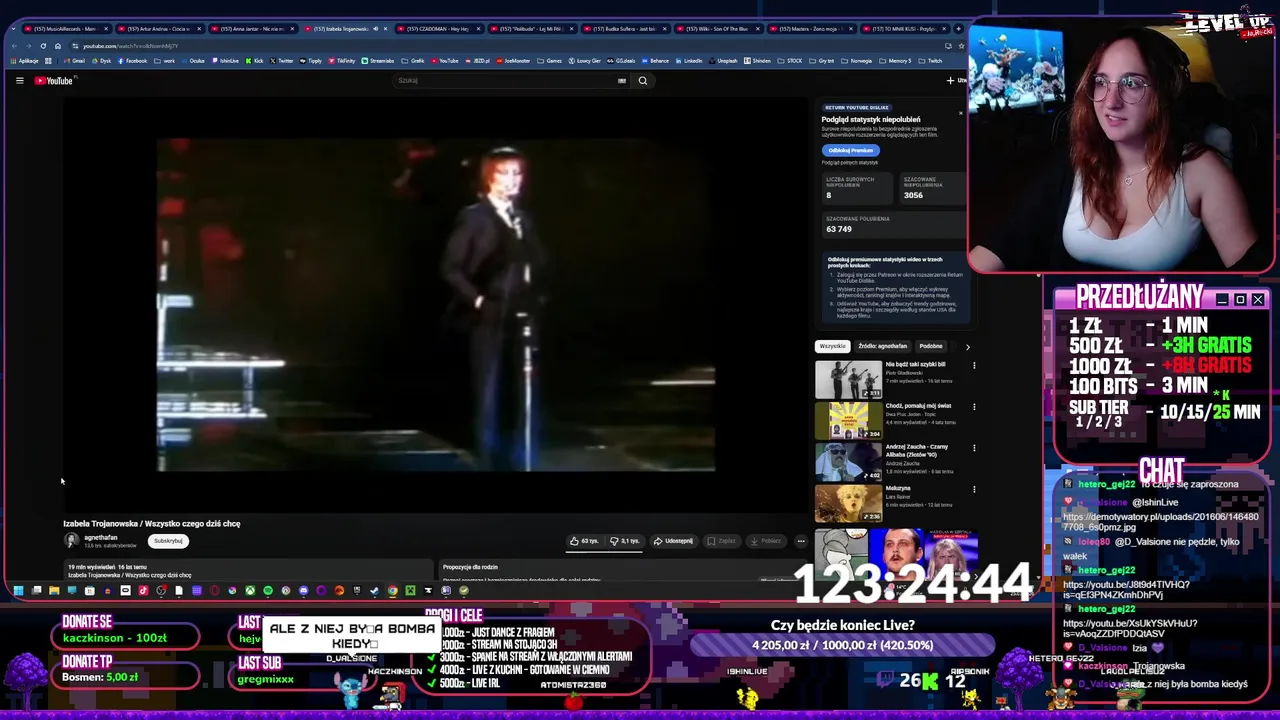Viewport: 1280px width, 720px height.
Task: Open the LinkedIn bookmark
Action: tap(689, 61)
